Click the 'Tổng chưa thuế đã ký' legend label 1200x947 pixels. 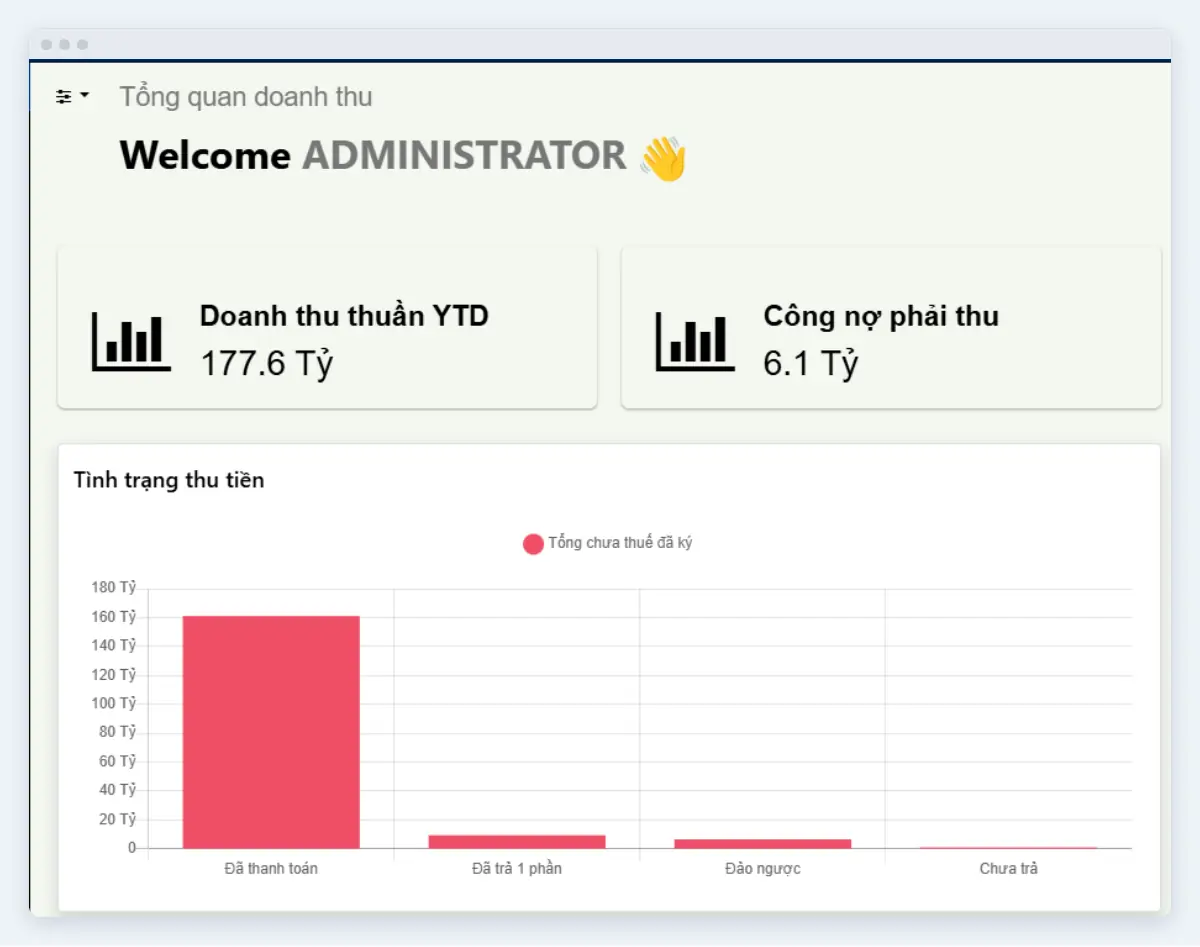[x=620, y=543]
